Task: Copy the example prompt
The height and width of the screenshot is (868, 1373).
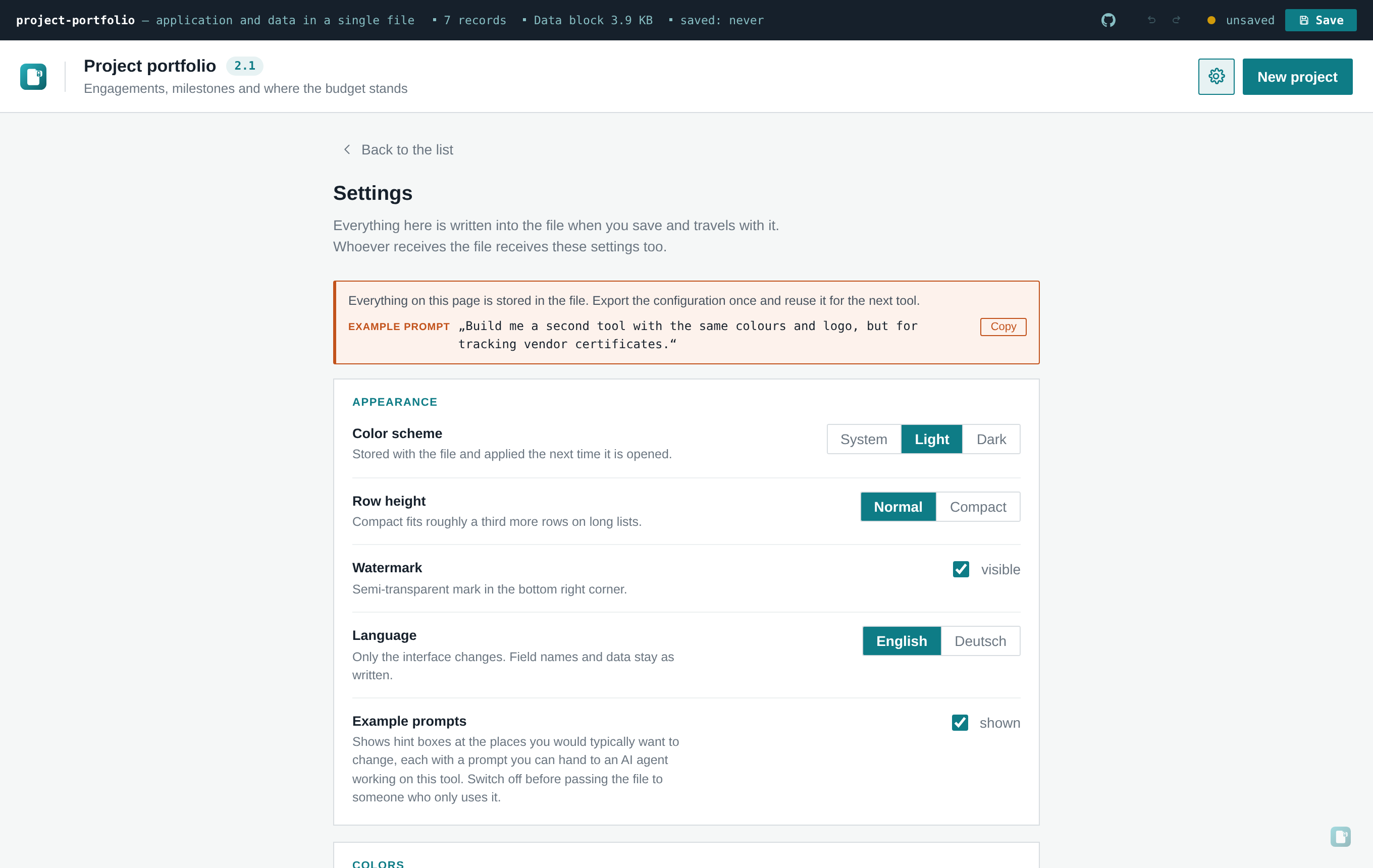Action: coord(1003,327)
